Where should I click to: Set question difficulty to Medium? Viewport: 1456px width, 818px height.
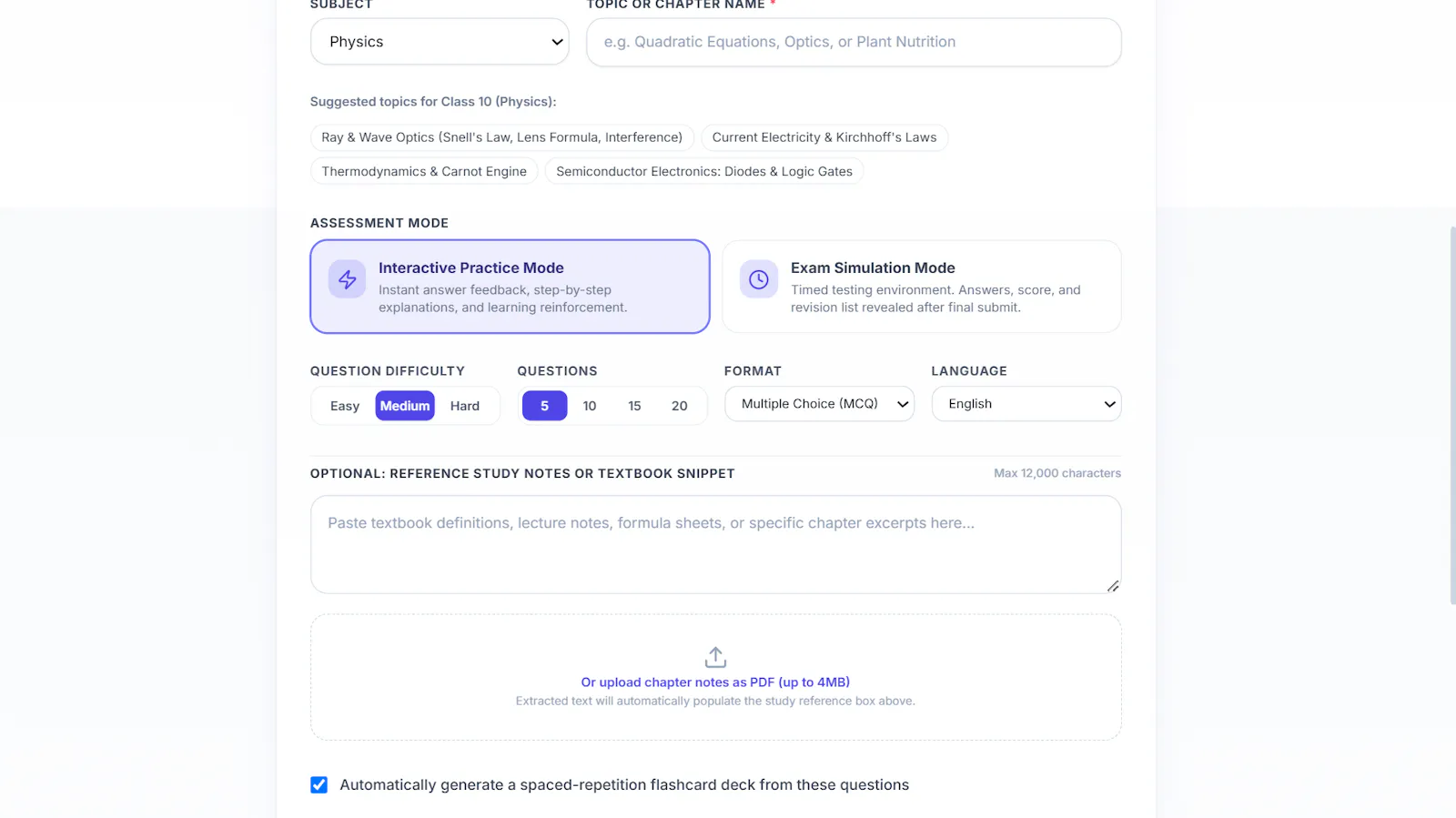(x=405, y=406)
